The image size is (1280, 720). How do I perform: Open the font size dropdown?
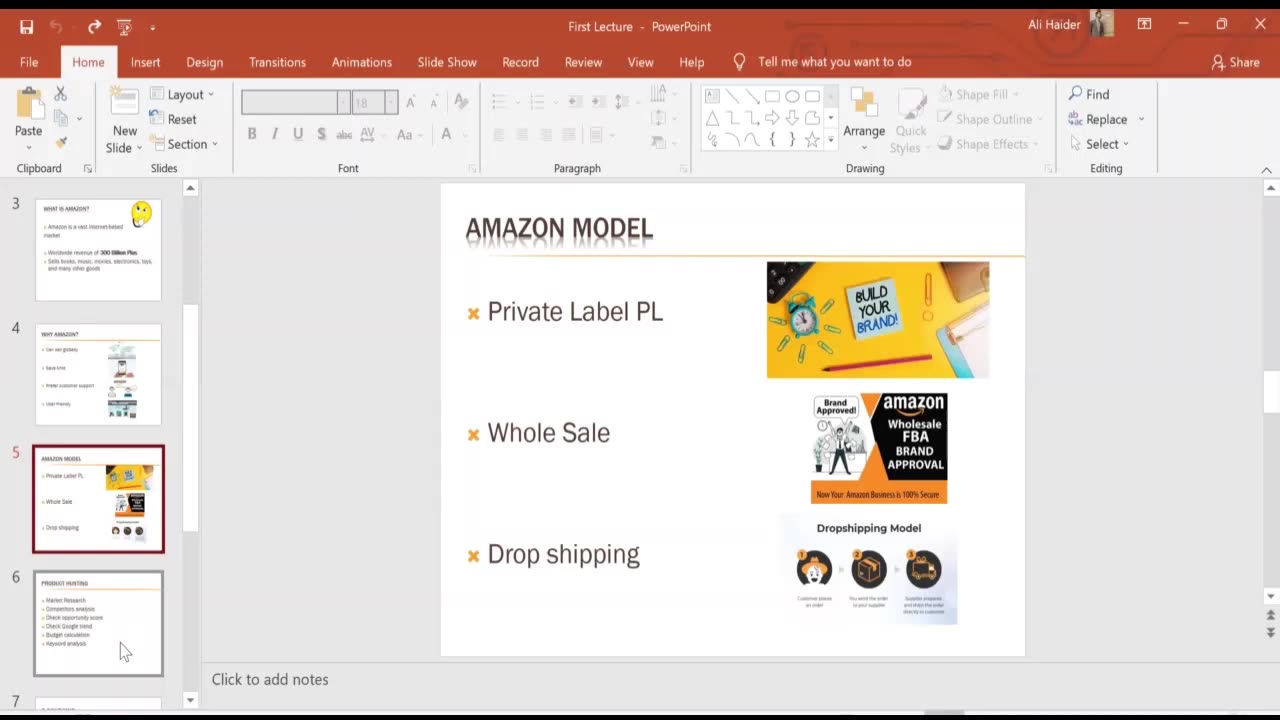click(x=391, y=102)
